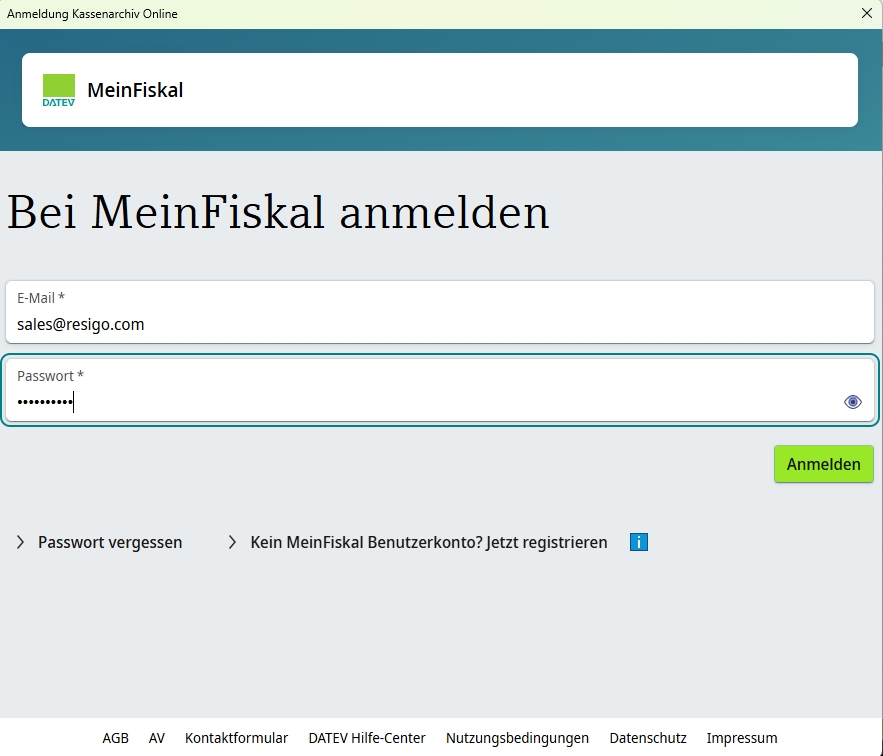The image size is (883, 756).
Task: Close the Anmeldung Kassenarchiv Online window
Action: (x=866, y=13)
